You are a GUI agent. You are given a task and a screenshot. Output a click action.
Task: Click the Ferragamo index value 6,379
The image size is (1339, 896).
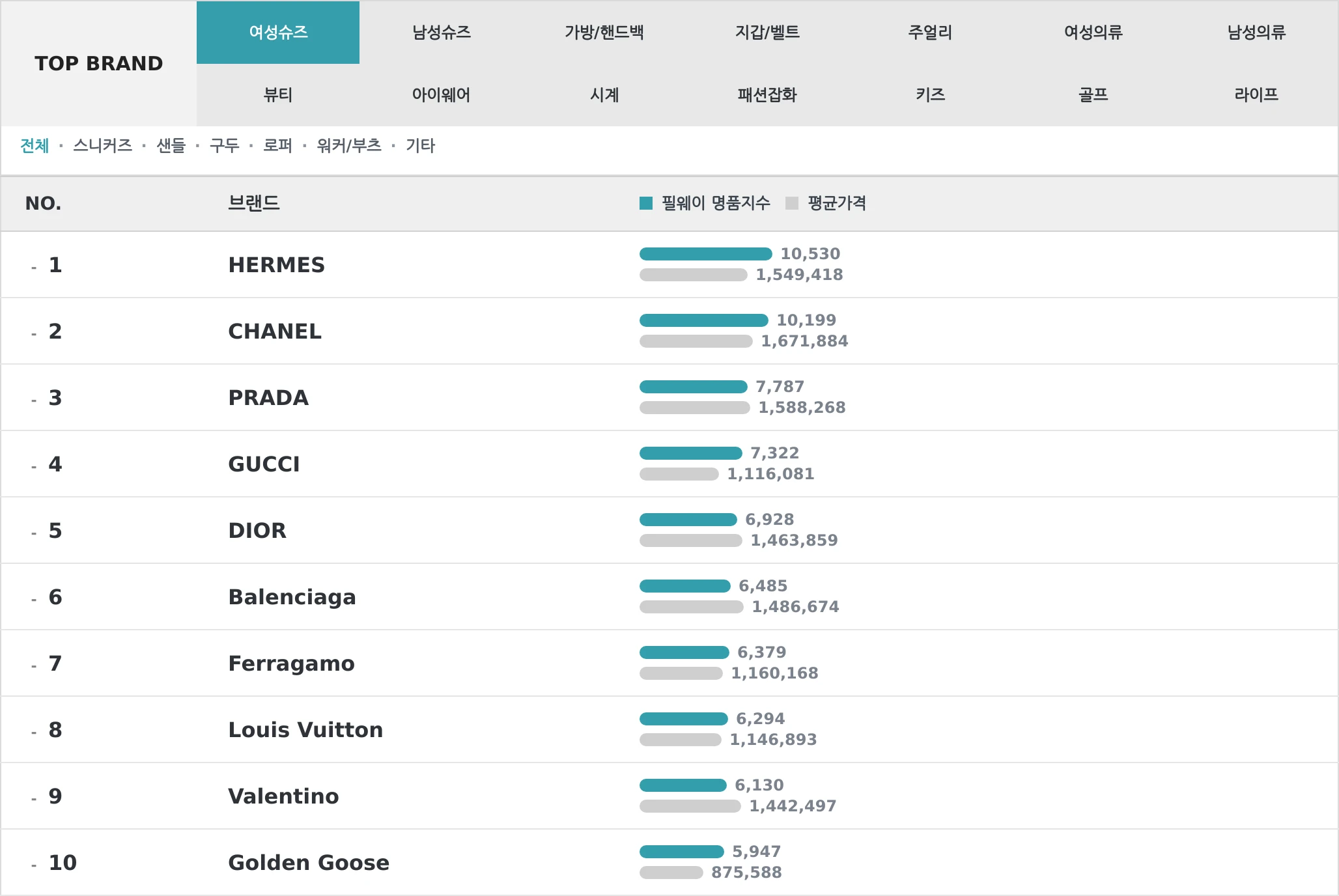(761, 652)
